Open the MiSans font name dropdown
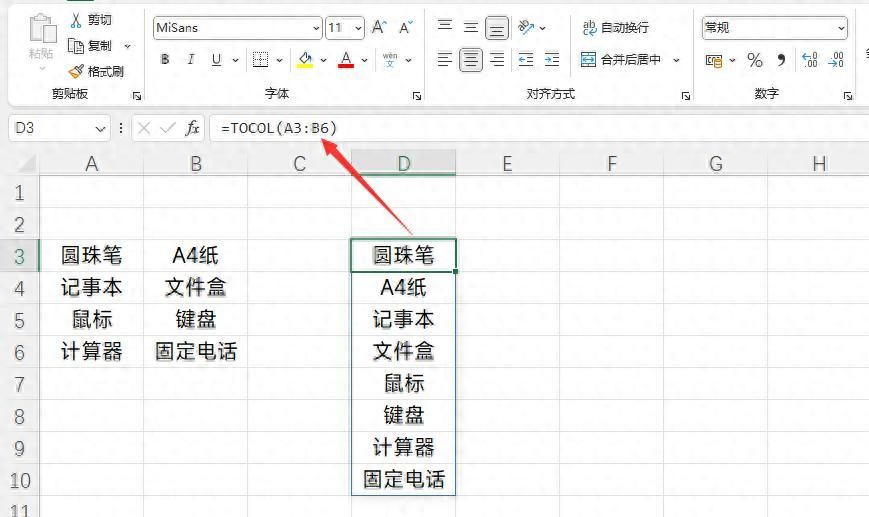The height and width of the screenshot is (517, 869). point(237,28)
